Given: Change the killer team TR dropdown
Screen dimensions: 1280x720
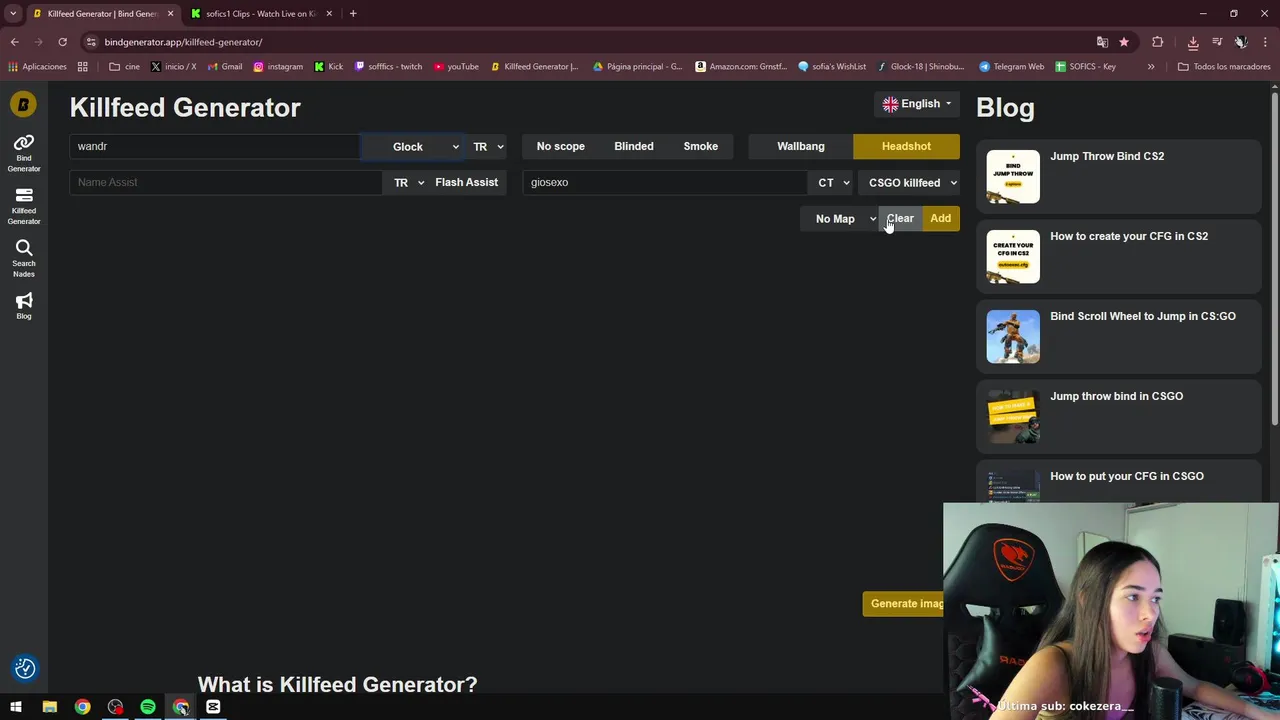Looking at the screenshot, I should coord(487,146).
